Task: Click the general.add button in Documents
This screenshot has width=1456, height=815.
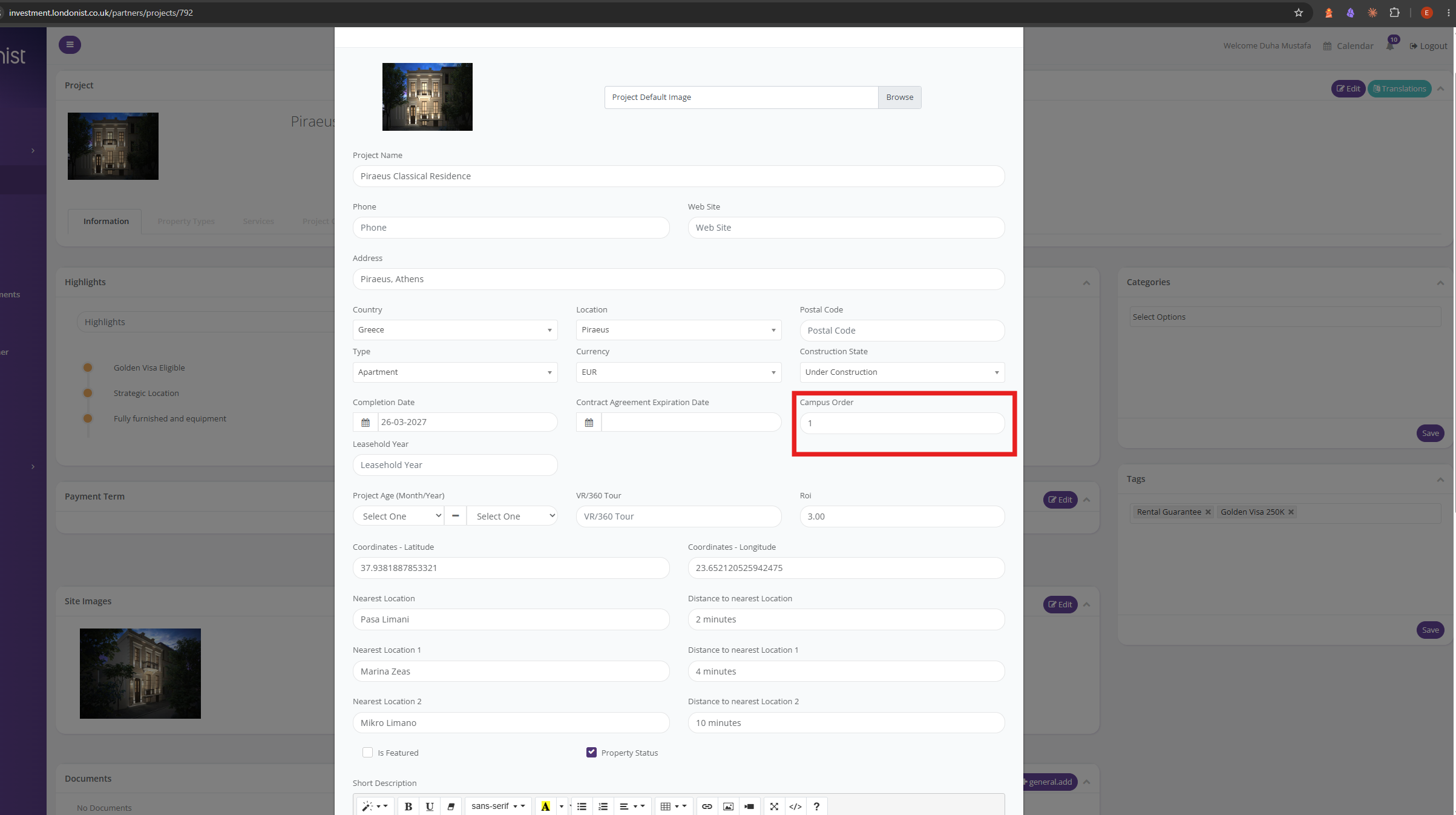Action: pos(1050,782)
